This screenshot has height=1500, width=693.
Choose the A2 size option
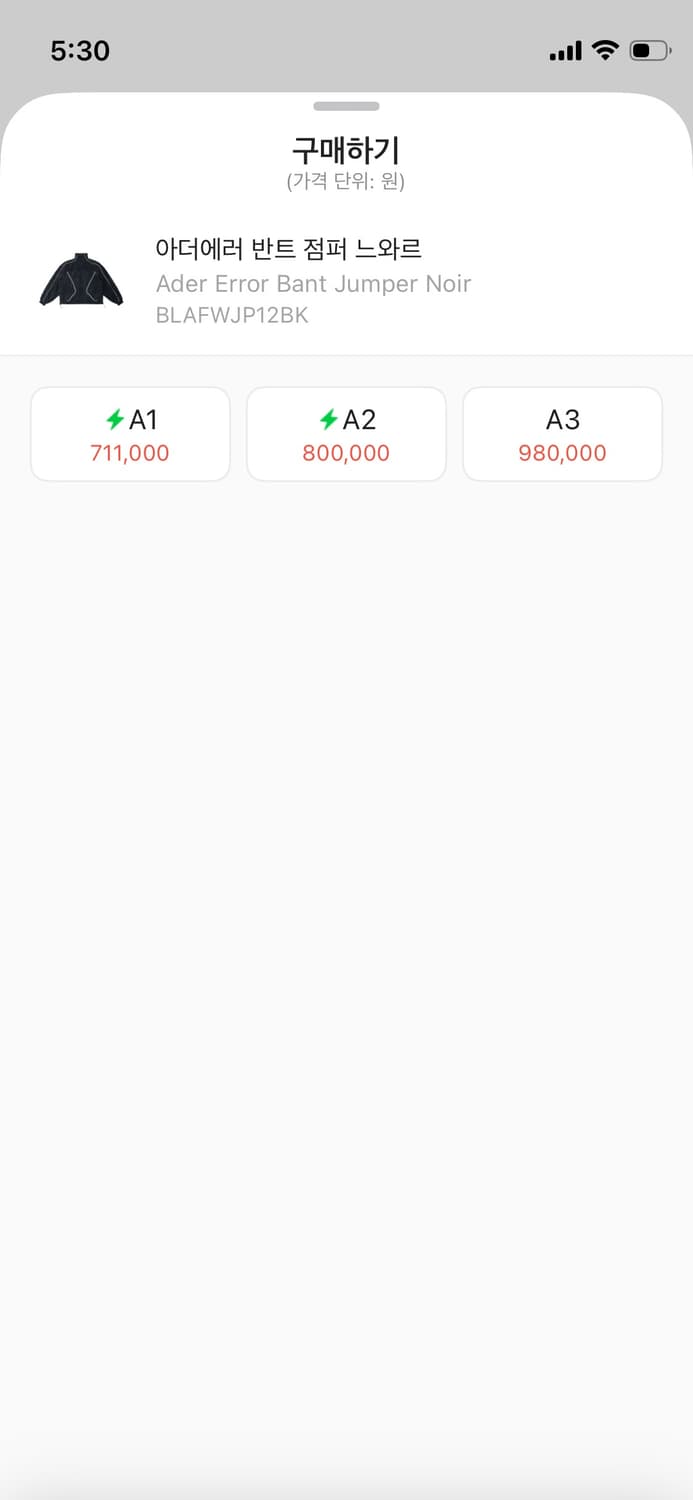click(346, 434)
